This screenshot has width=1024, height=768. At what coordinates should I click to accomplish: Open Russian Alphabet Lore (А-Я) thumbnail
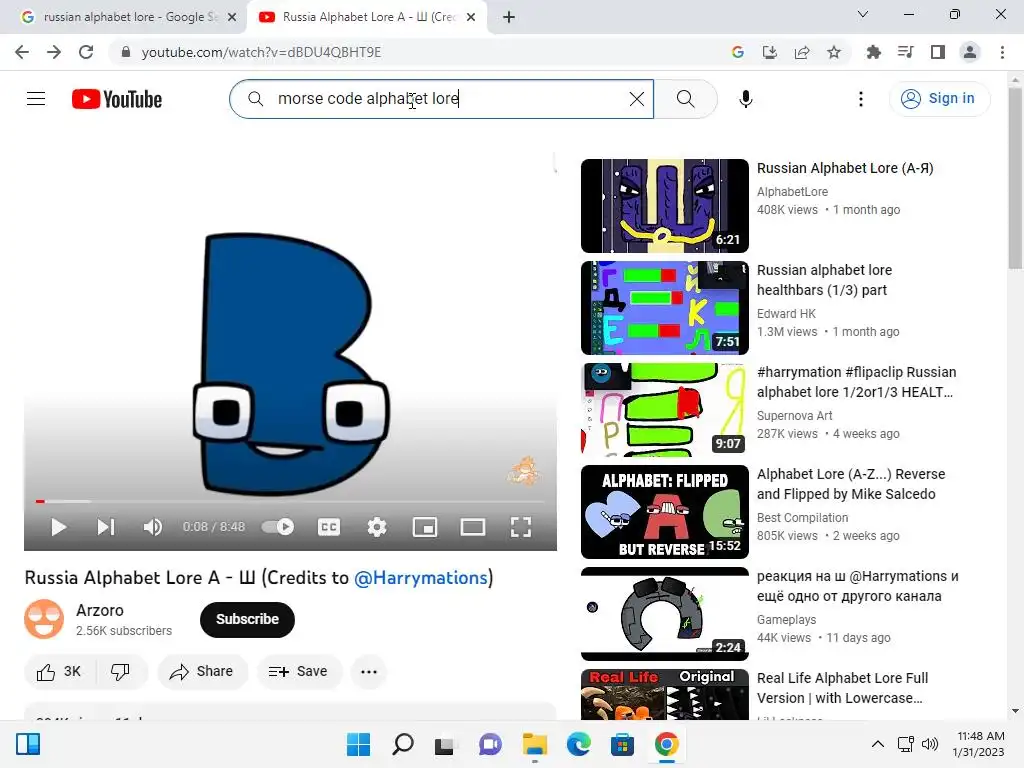pyautogui.click(x=665, y=206)
